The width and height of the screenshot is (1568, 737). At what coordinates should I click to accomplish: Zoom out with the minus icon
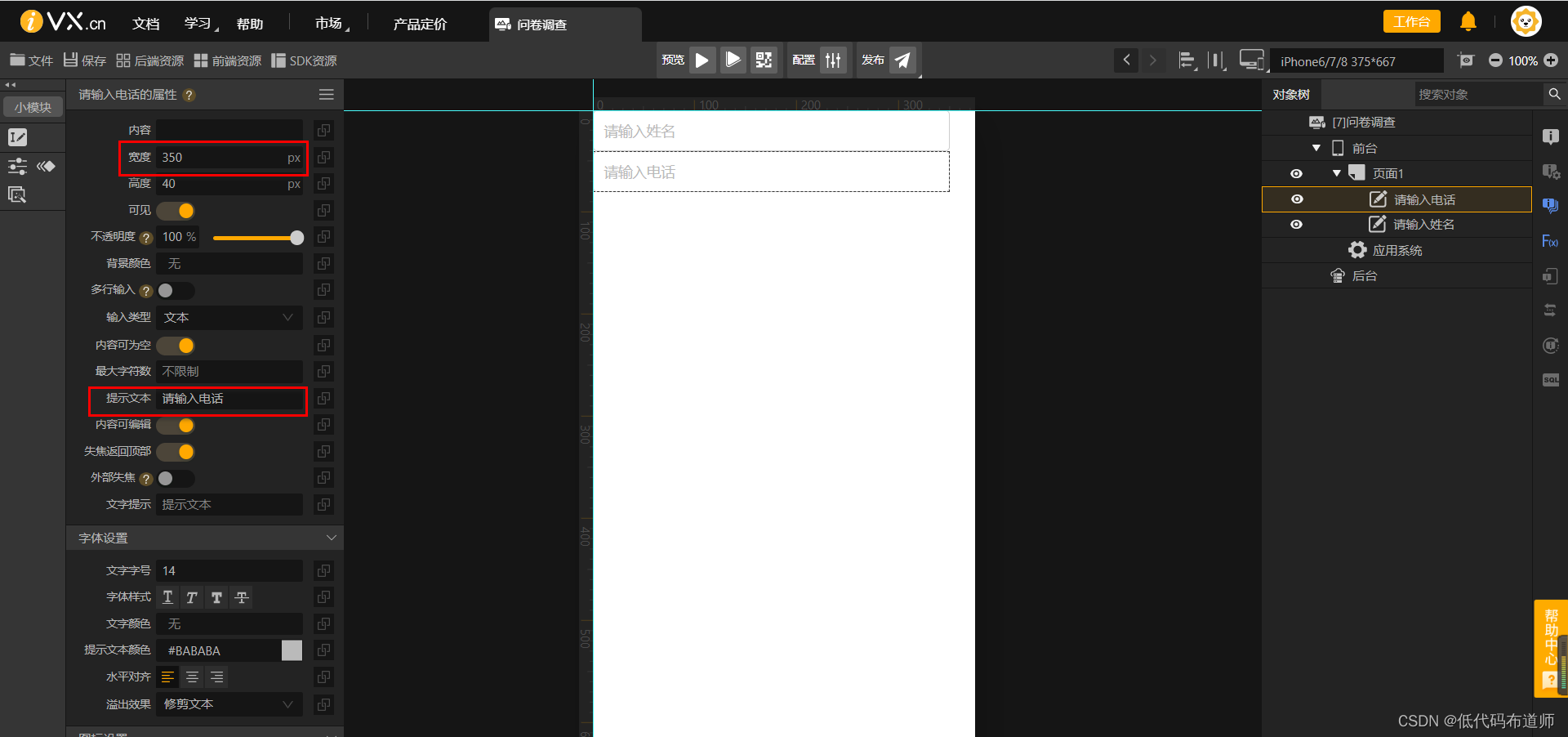pyautogui.click(x=1495, y=60)
